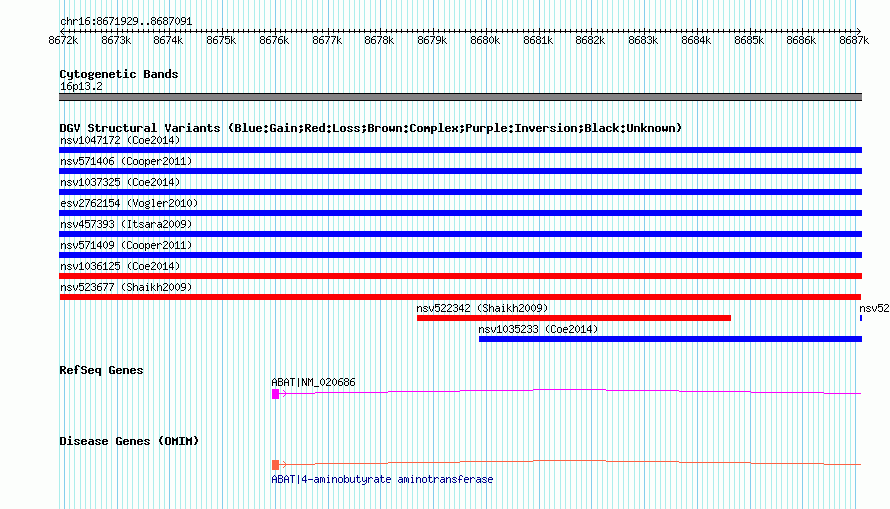Click the Disease Genes (OMIM) track title
The width and height of the screenshot is (890, 509).
click(x=129, y=441)
